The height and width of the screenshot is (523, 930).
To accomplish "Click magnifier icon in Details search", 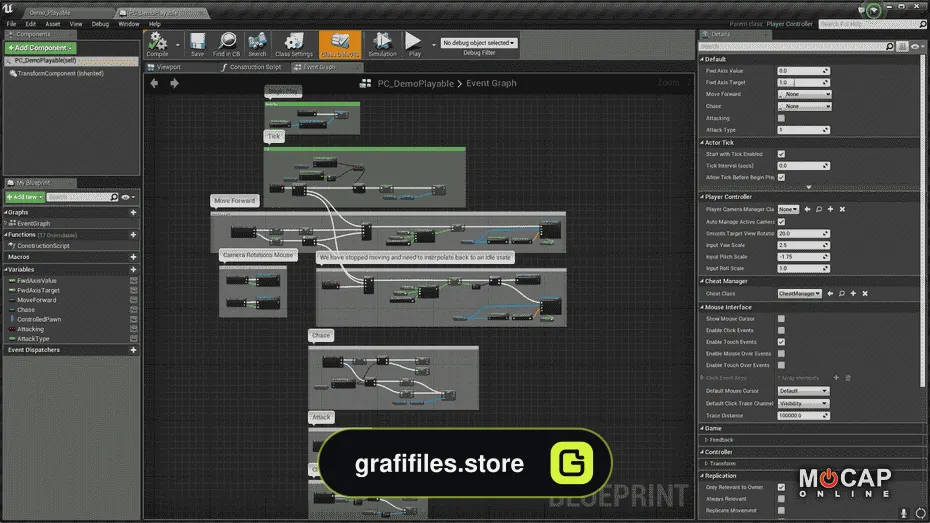I will [x=890, y=46].
